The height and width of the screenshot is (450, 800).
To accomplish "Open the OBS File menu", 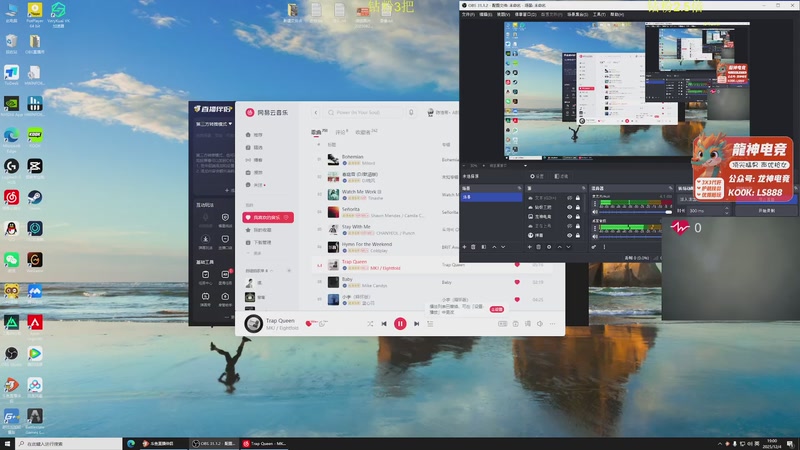I will click(x=468, y=14).
